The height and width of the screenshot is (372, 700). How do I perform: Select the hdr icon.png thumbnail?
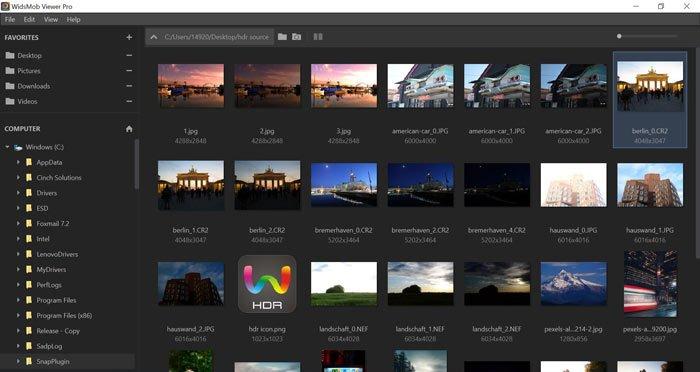[x=267, y=284]
